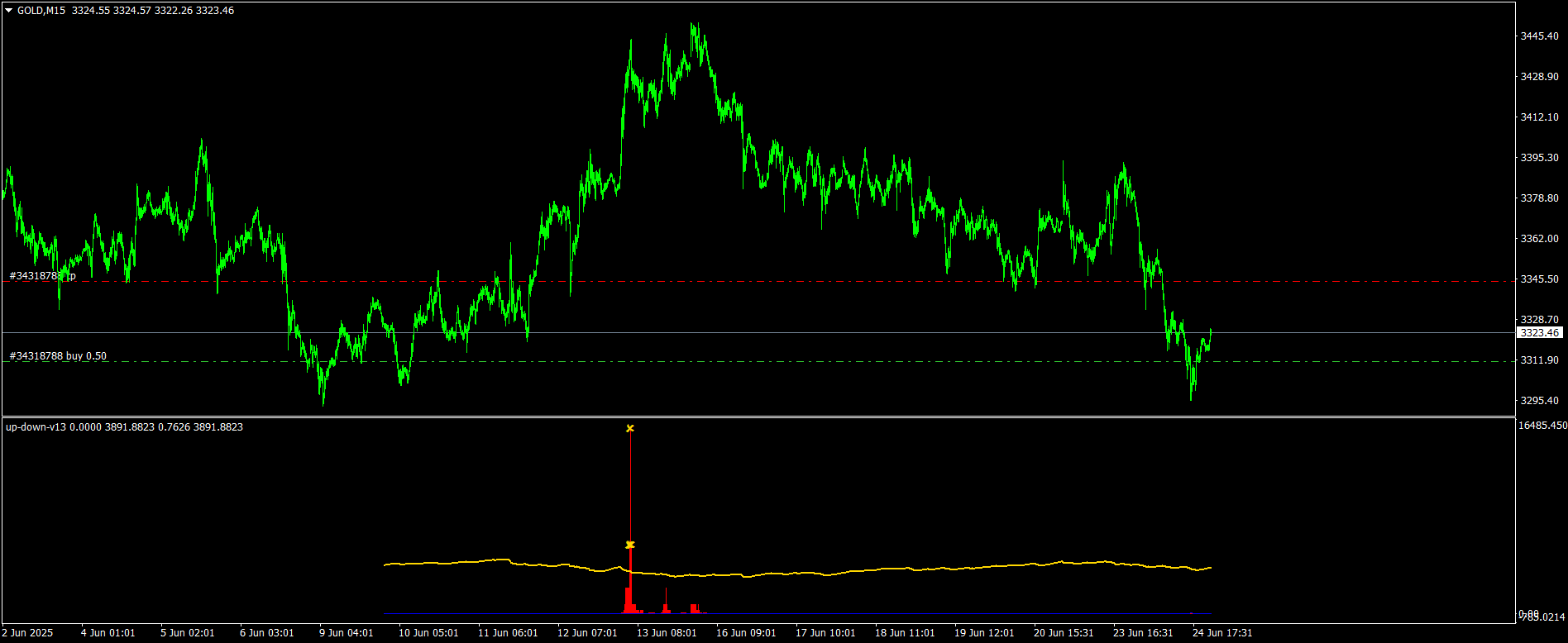Click the '23 Jun 16:31' time label

coord(1143,633)
